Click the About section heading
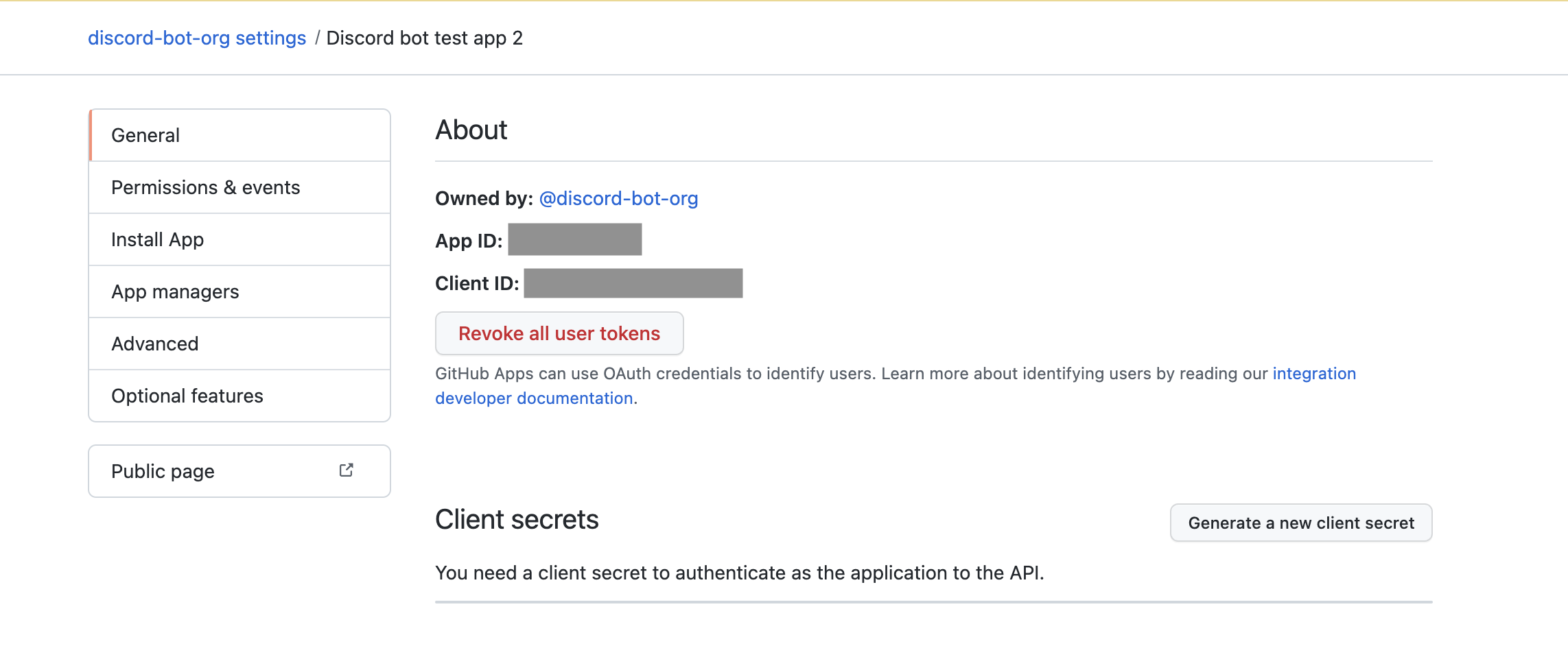The height and width of the screenshot is (646, 1568). pyautogui.click(x=471, y=130)
